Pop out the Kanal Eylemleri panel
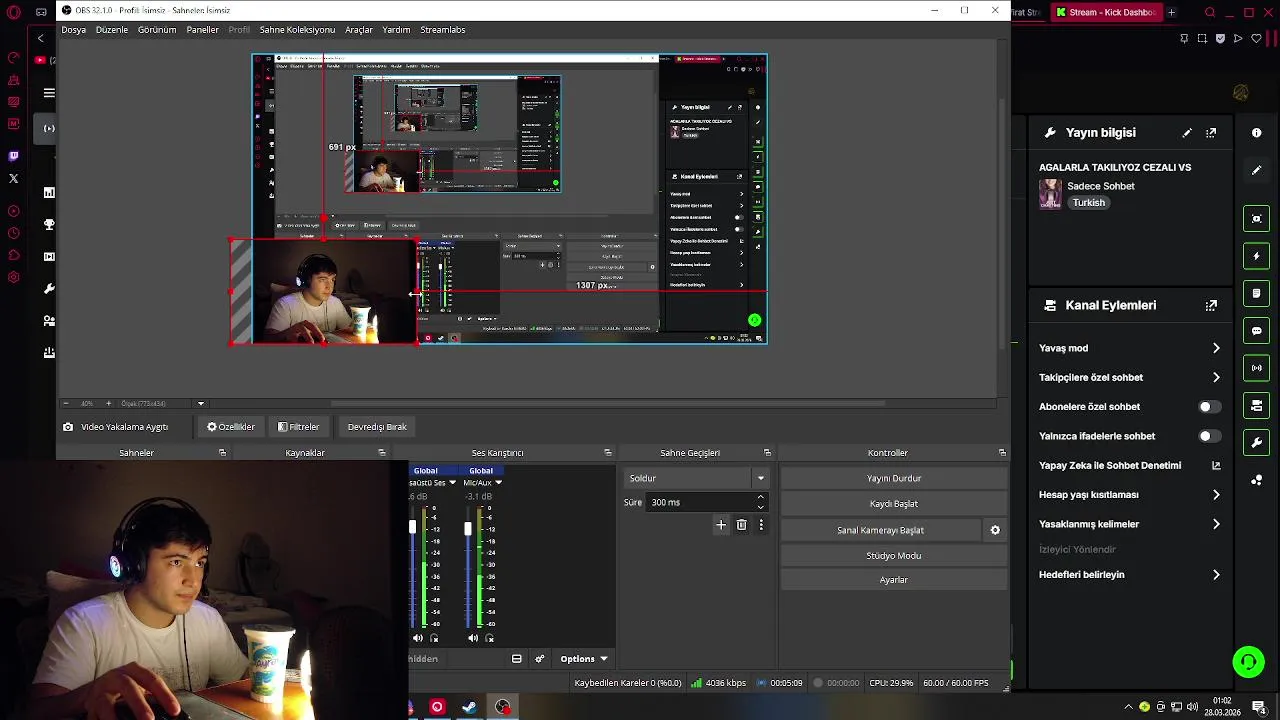 point(1211,305)
